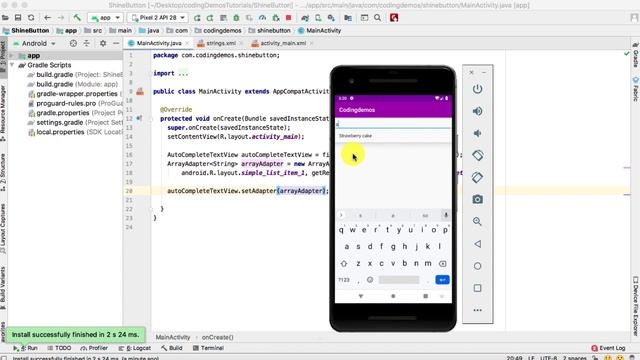Click the collapse all icon in Project panel
Viewport: 640px width, 360px height.
(x=87, y=43)
